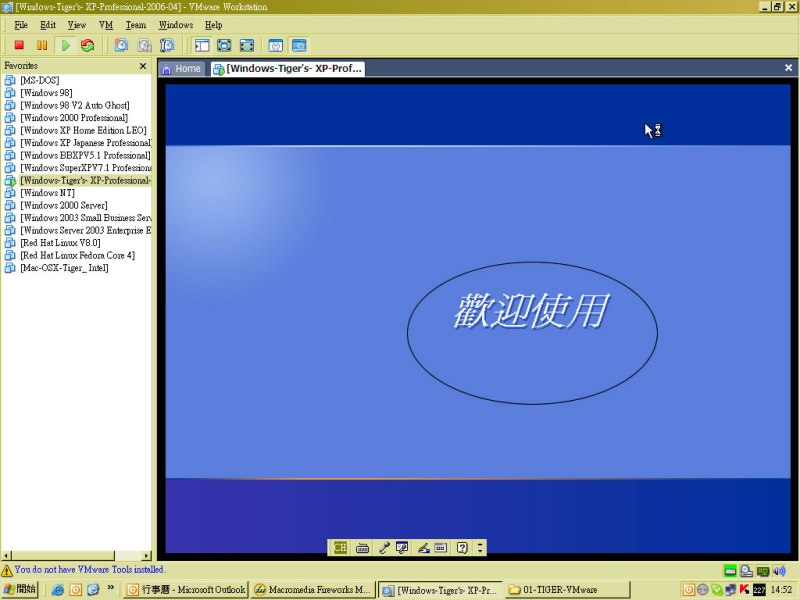The height and width of the screenshot is (600, 800).
Task: Click the Start button on taskbar
Action: pyautogui.click(x=20, y=589)
